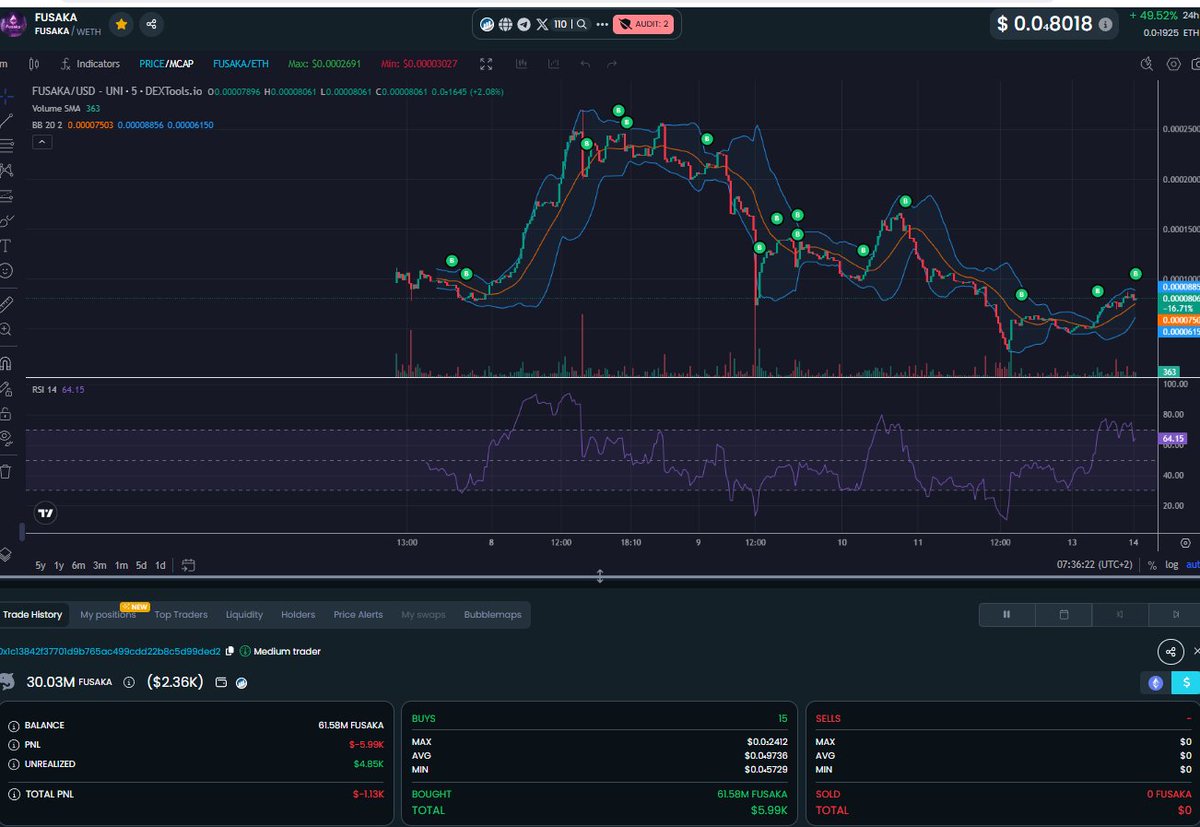The image size is (1200, 827).
Task: Undo last chart action
Action: point(585,63)
